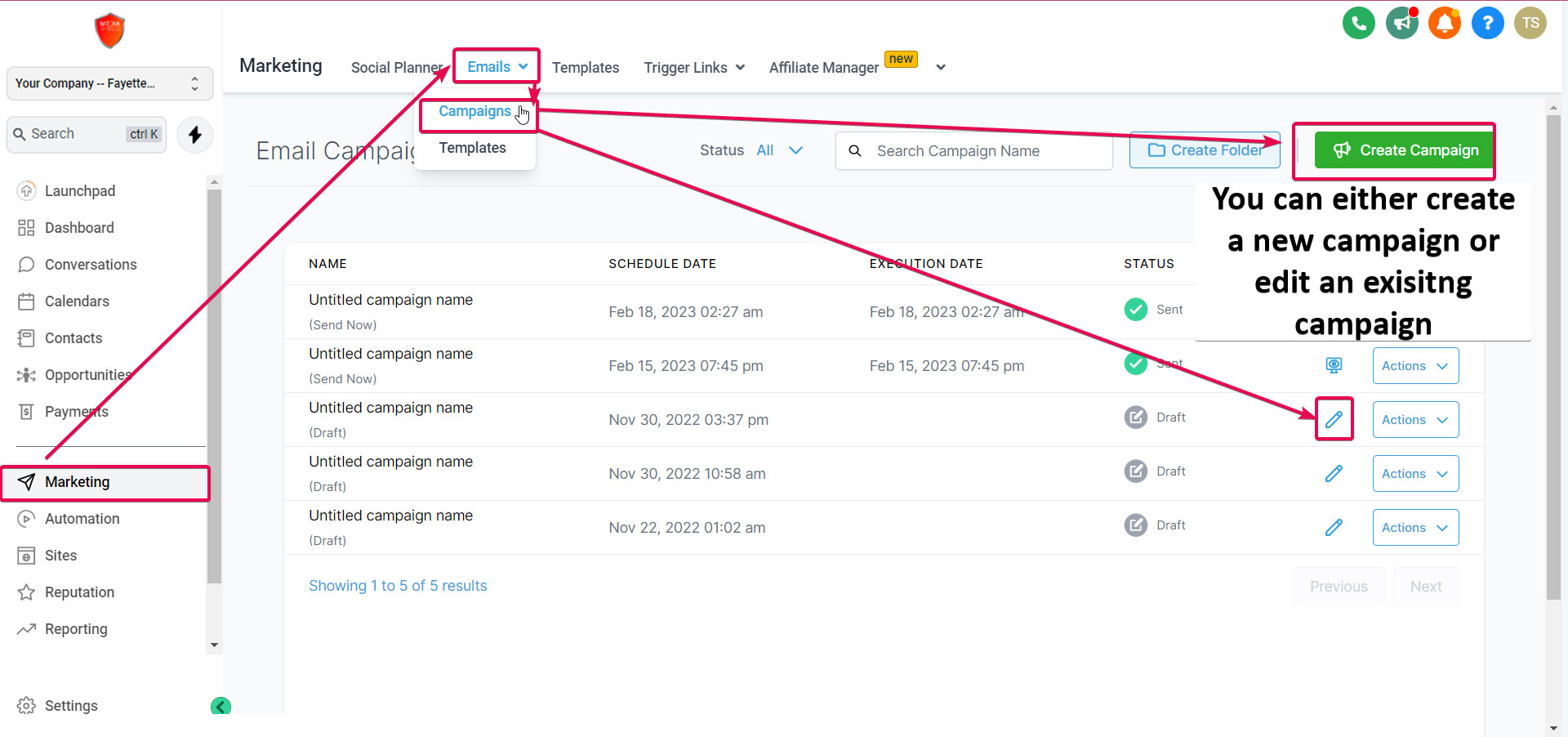1568x737 pixels.
Task: Switch to the Templates top tab
Action: [x=586, y=68]
